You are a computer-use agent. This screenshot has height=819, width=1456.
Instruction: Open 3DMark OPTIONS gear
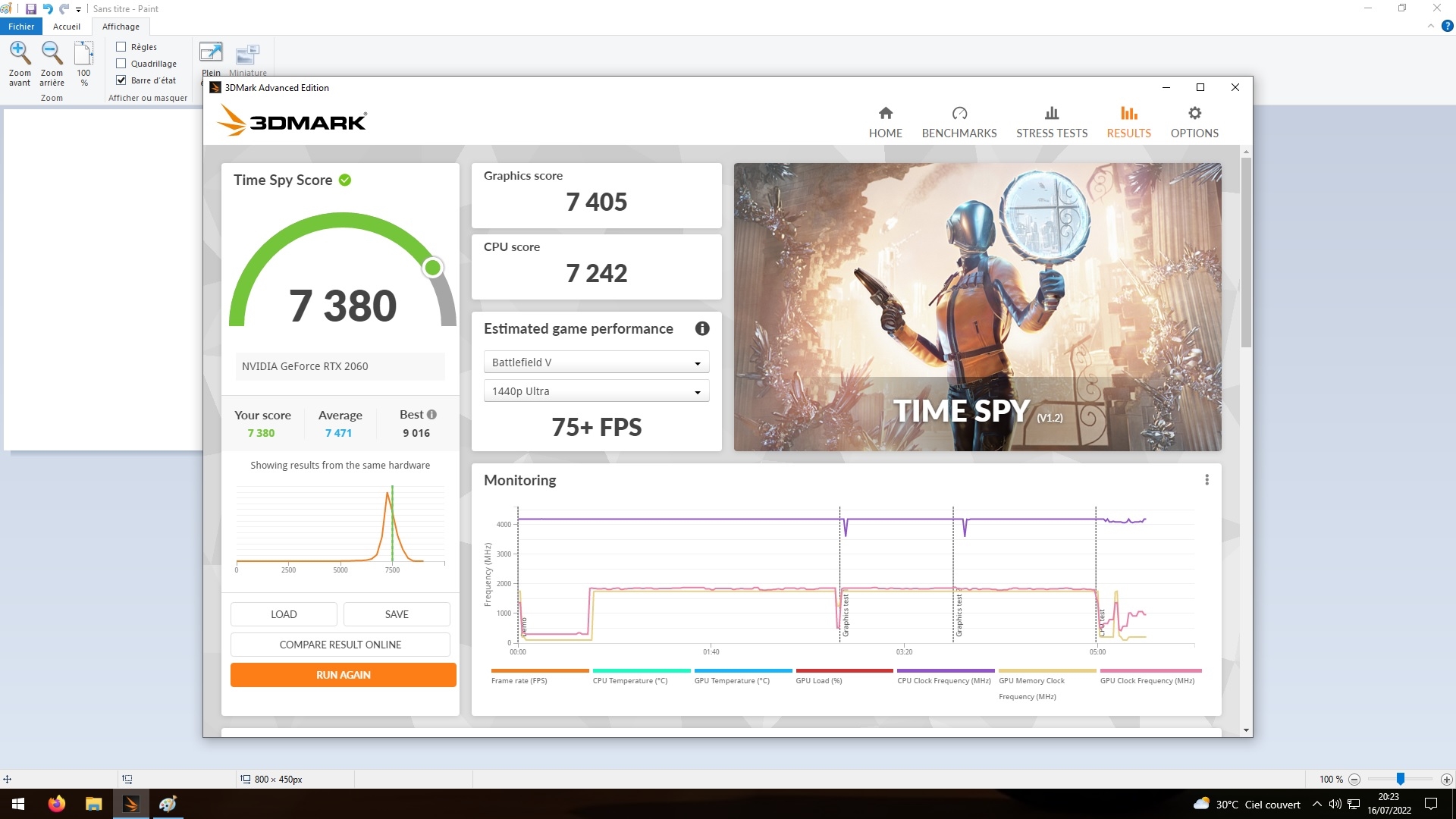pyautogui.click(x=1194, y=122)
